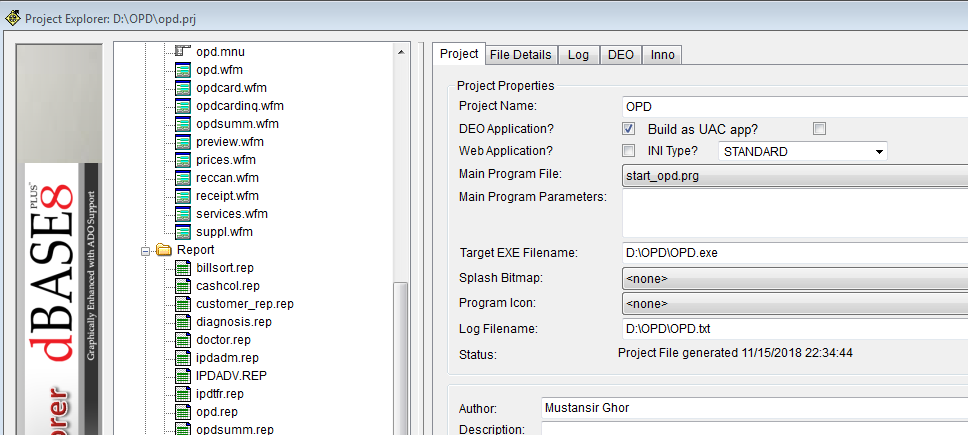Click the opdsumm.wfm form icon
Screen dimensions: 968x435
click(x=183, y=124)
